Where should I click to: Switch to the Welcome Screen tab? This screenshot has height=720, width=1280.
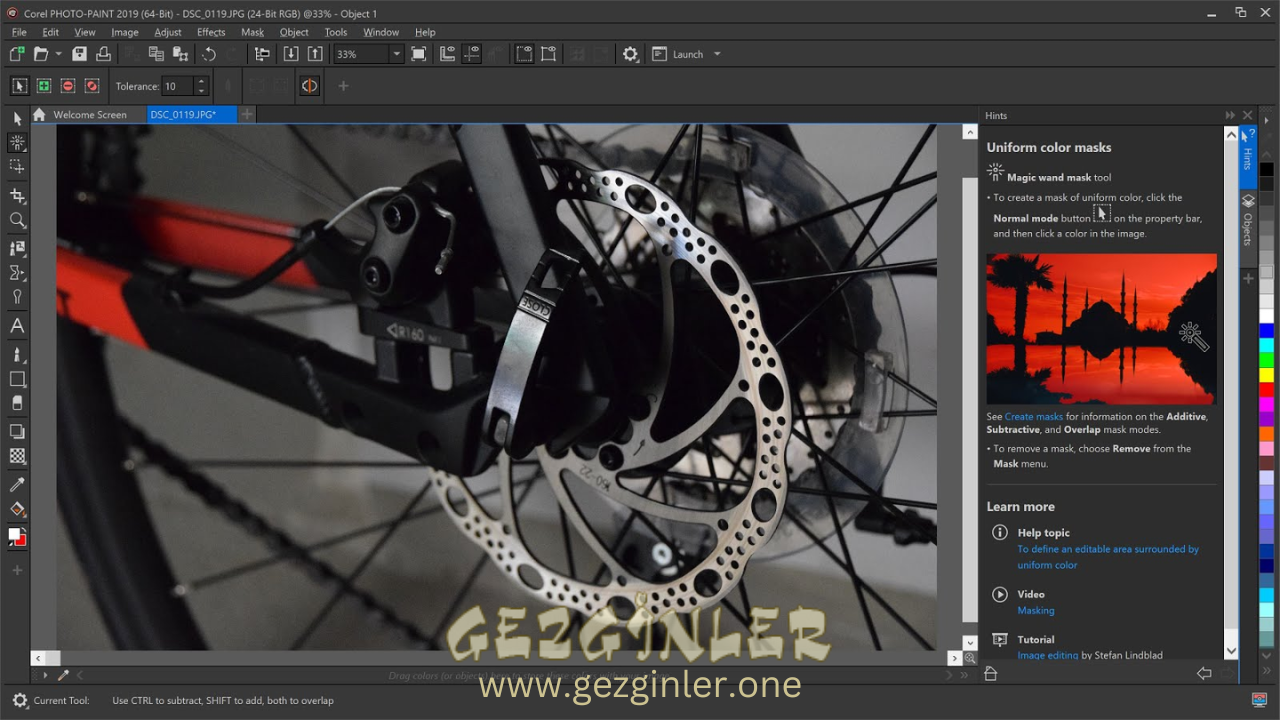89,115
